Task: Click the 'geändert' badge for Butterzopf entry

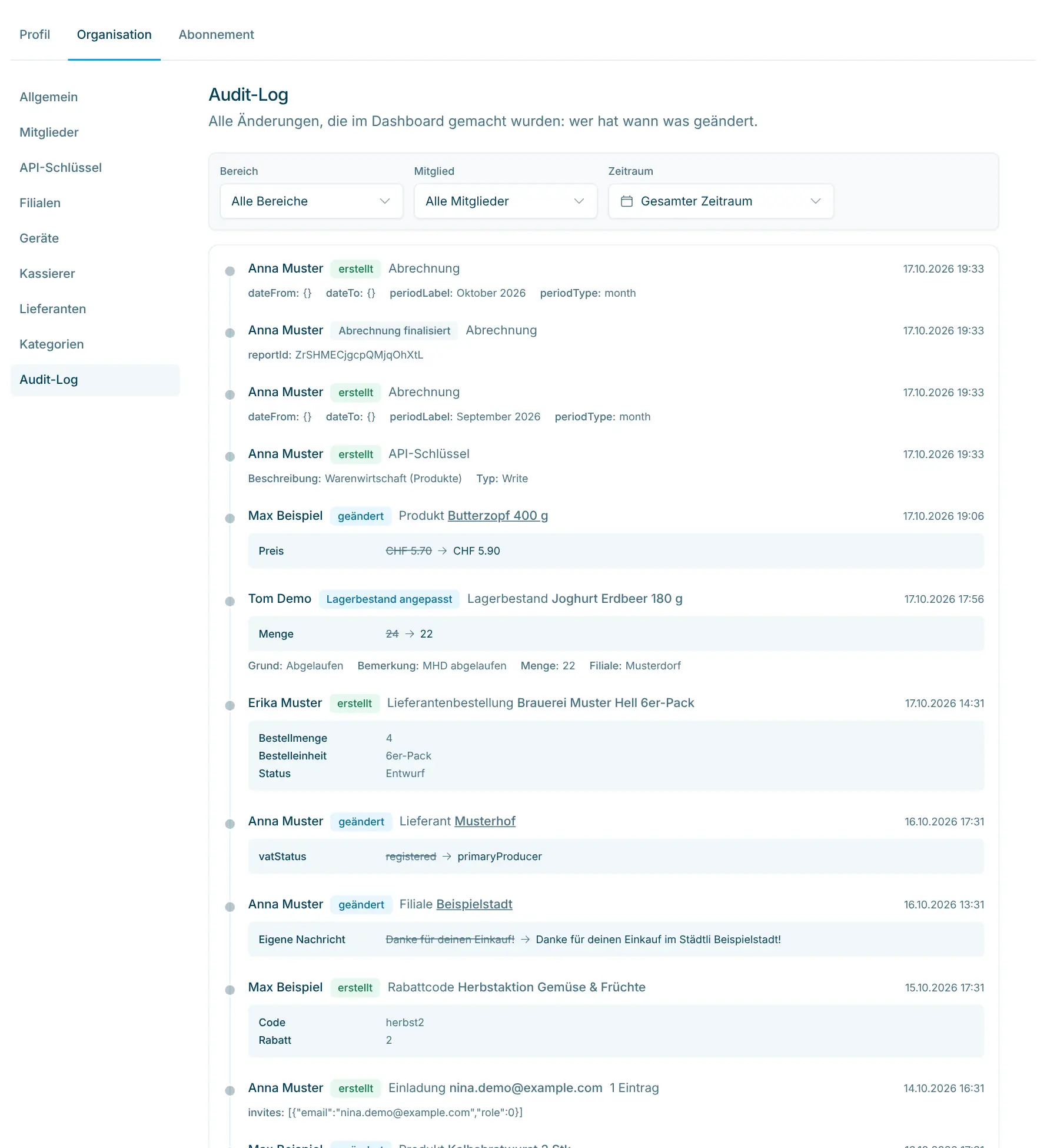Action: coord(360,516)
